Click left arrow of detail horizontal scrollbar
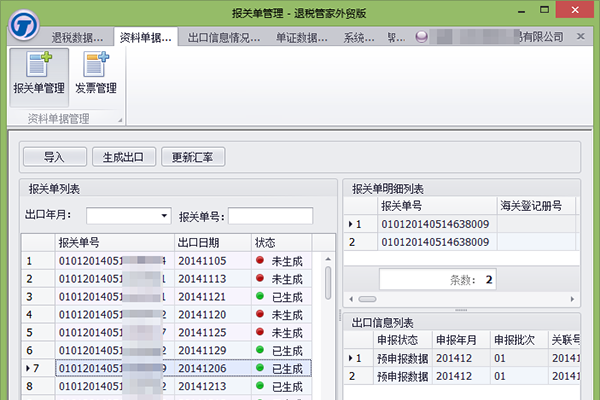The image size is (600, 400). [351, 299]
